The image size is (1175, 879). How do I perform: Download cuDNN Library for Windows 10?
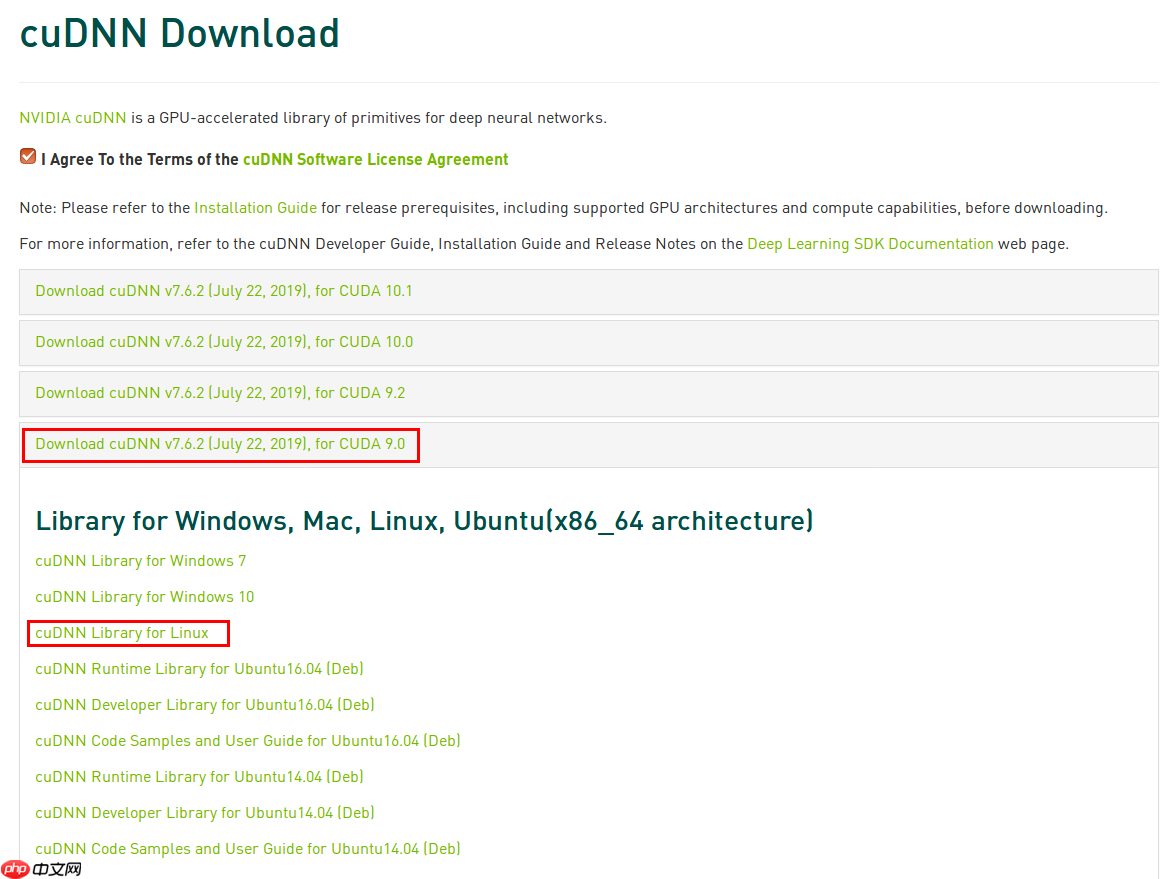pyautogui.click(x=144, y=597)
